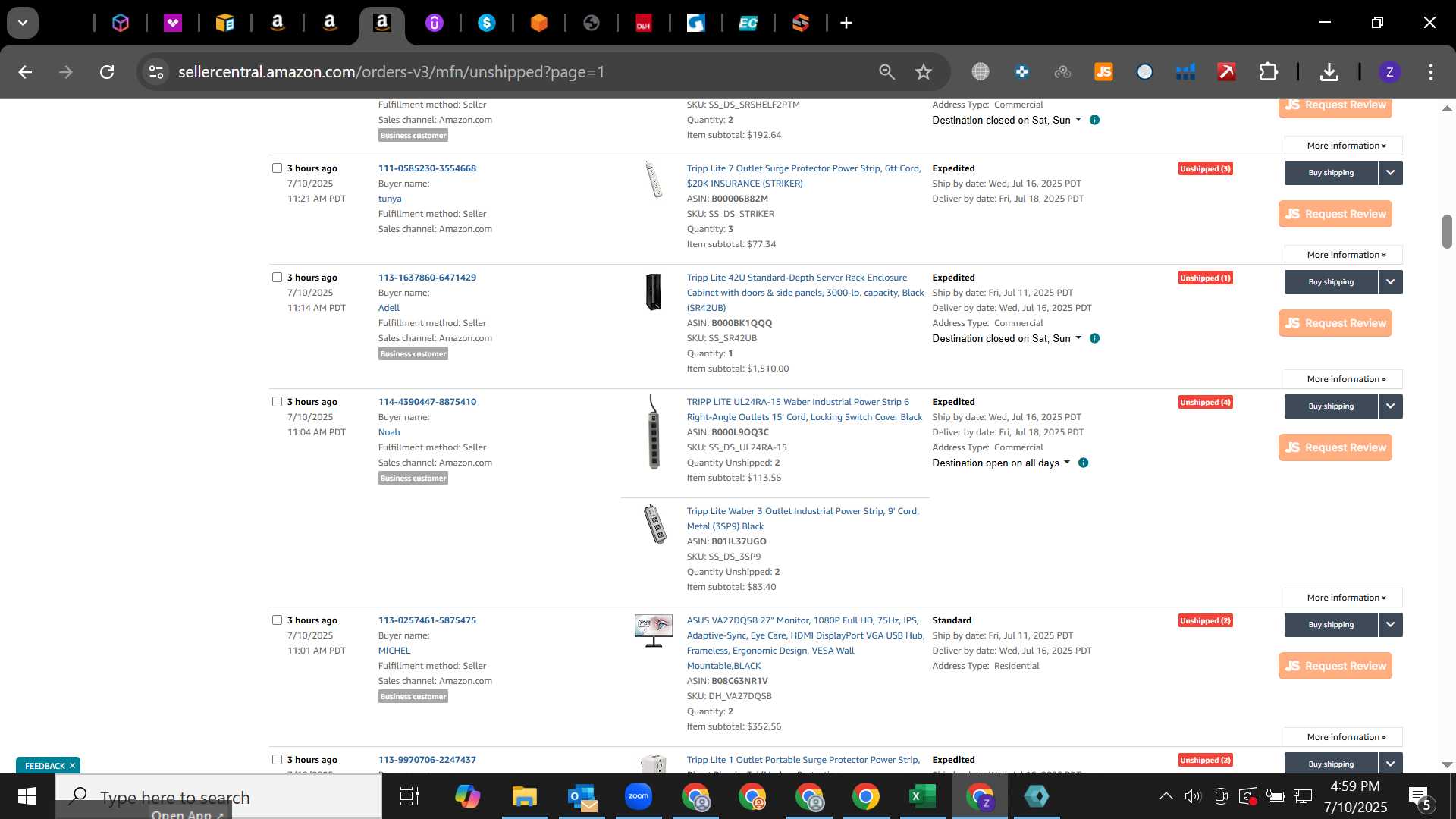Open Tripp Lite 3 Outlet power strip thumbnail
Viewport: 1456px width, 819px height.
click(654, 525)
